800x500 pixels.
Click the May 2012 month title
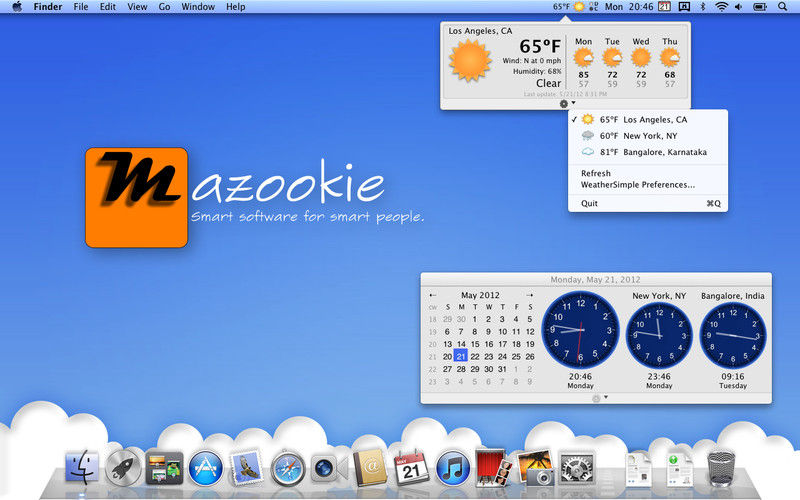coord(480,295)
